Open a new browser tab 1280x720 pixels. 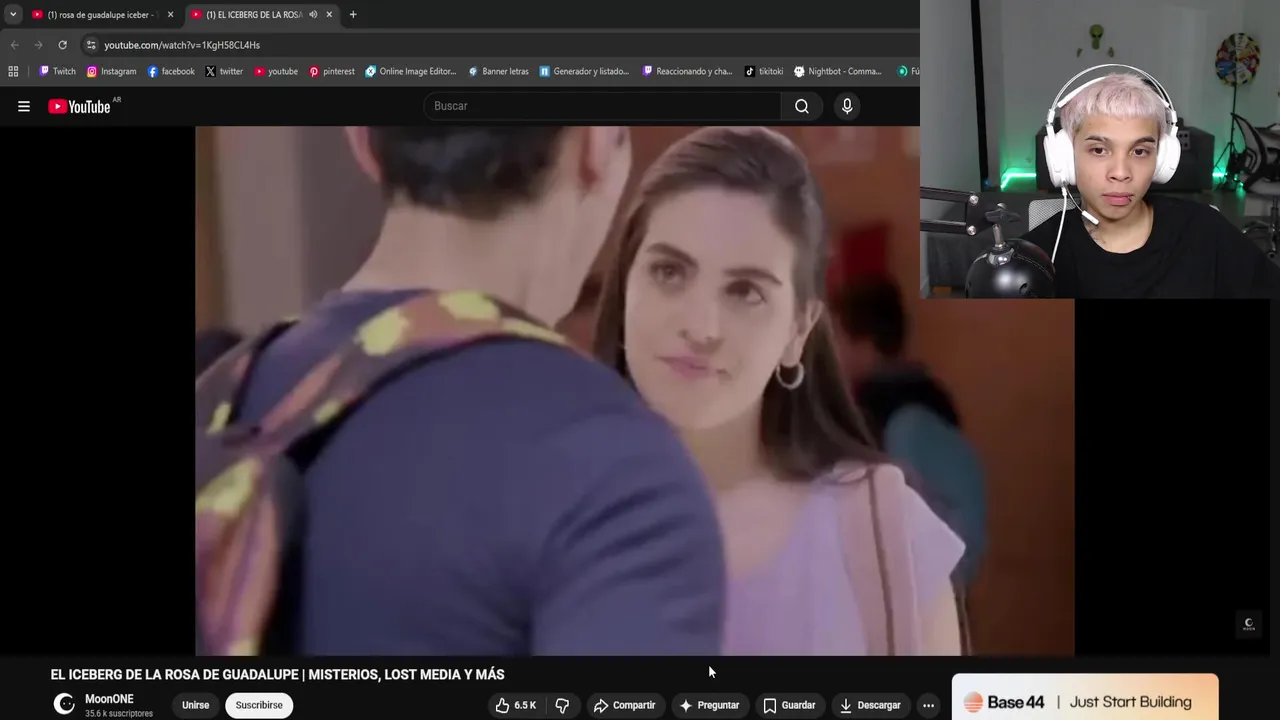coord(353,14)
